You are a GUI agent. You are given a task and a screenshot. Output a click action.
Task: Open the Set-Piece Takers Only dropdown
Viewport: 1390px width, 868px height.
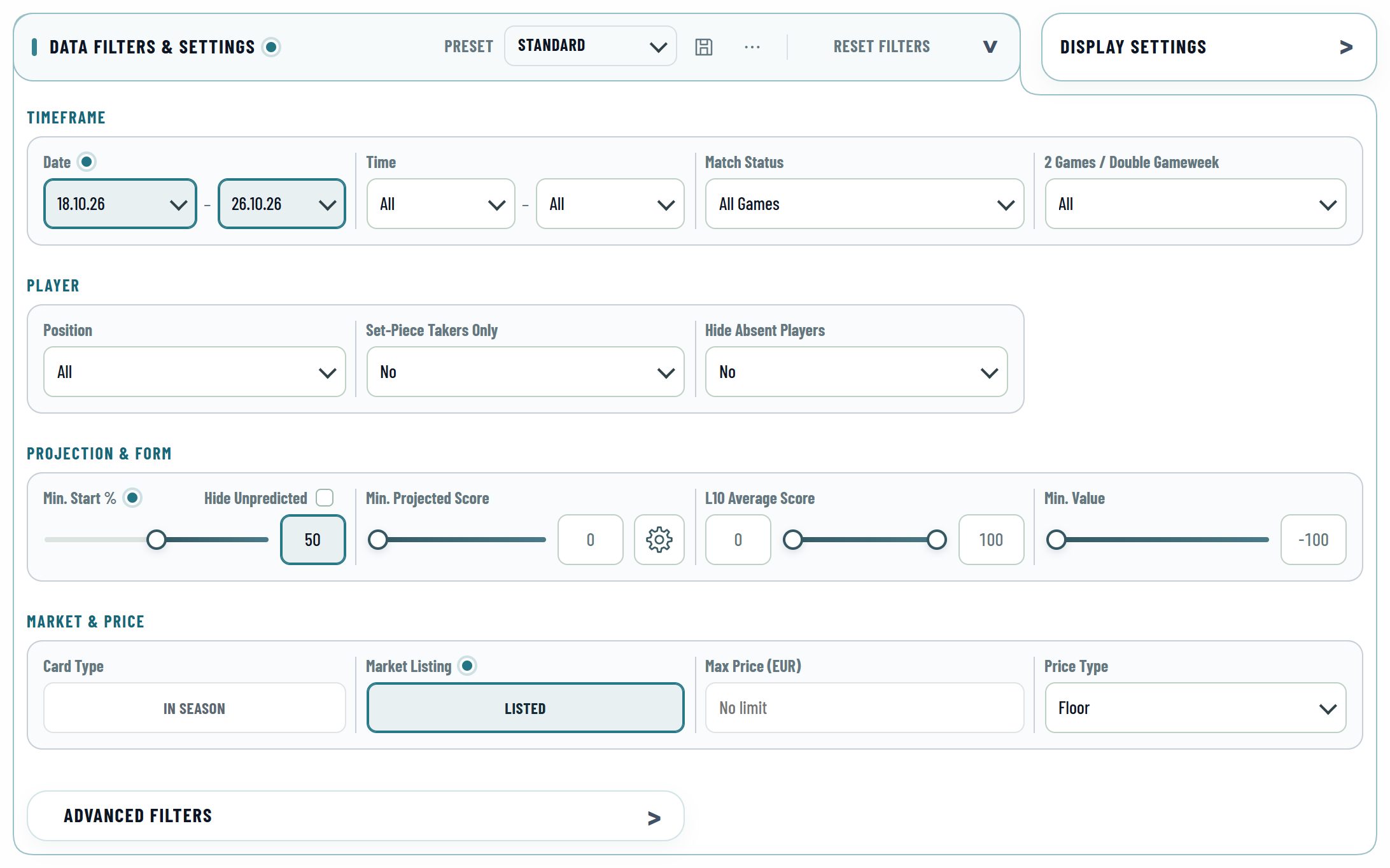[x=525, y=372]
